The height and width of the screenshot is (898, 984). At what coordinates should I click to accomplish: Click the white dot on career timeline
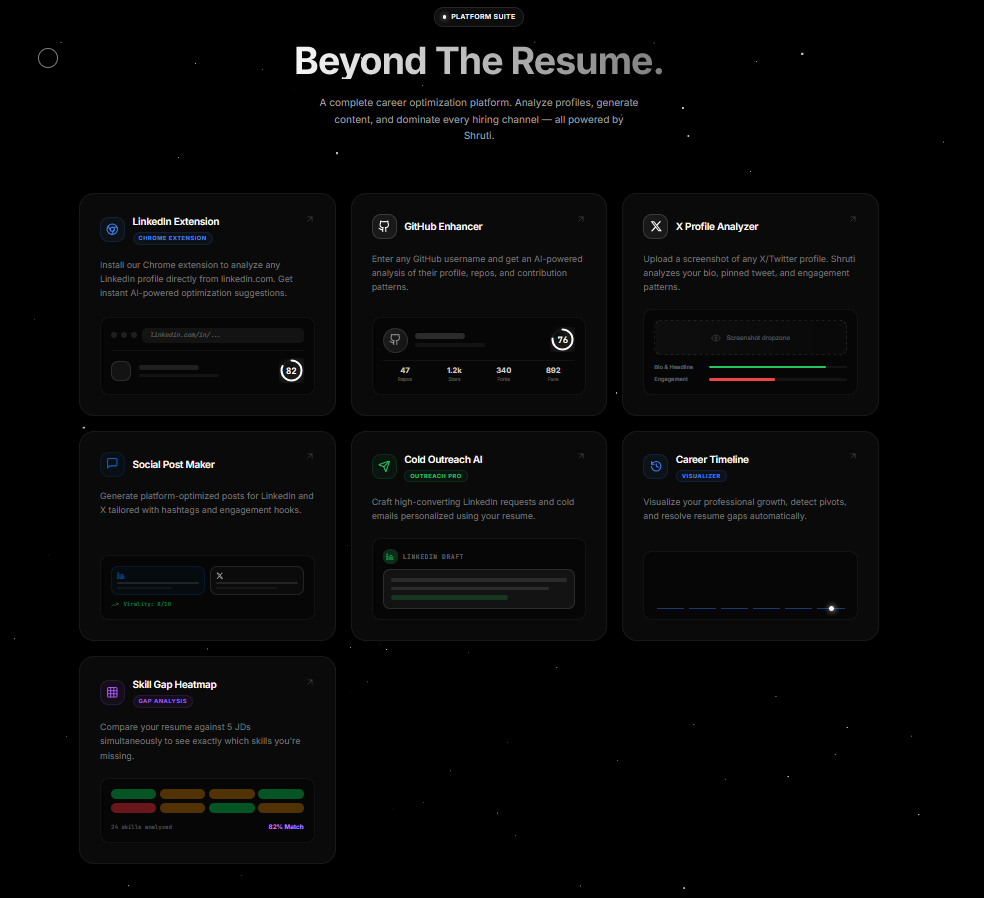coord(832,609)
